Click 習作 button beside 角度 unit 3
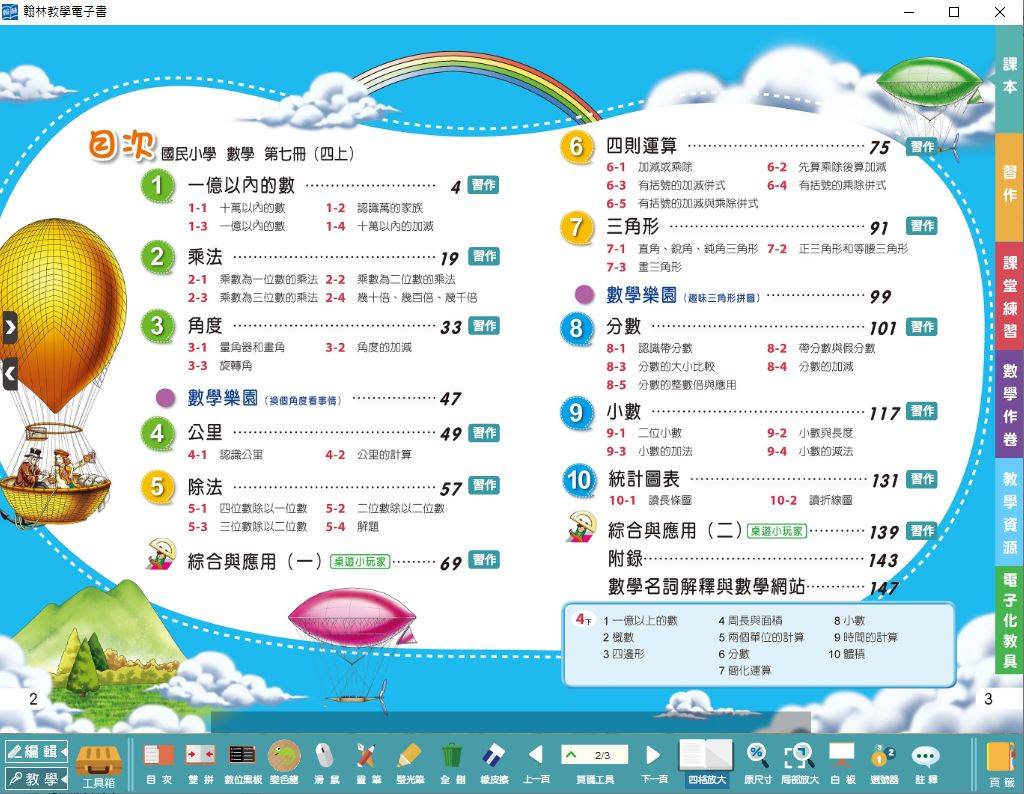The image size is (1024, 794). (484, 325)
